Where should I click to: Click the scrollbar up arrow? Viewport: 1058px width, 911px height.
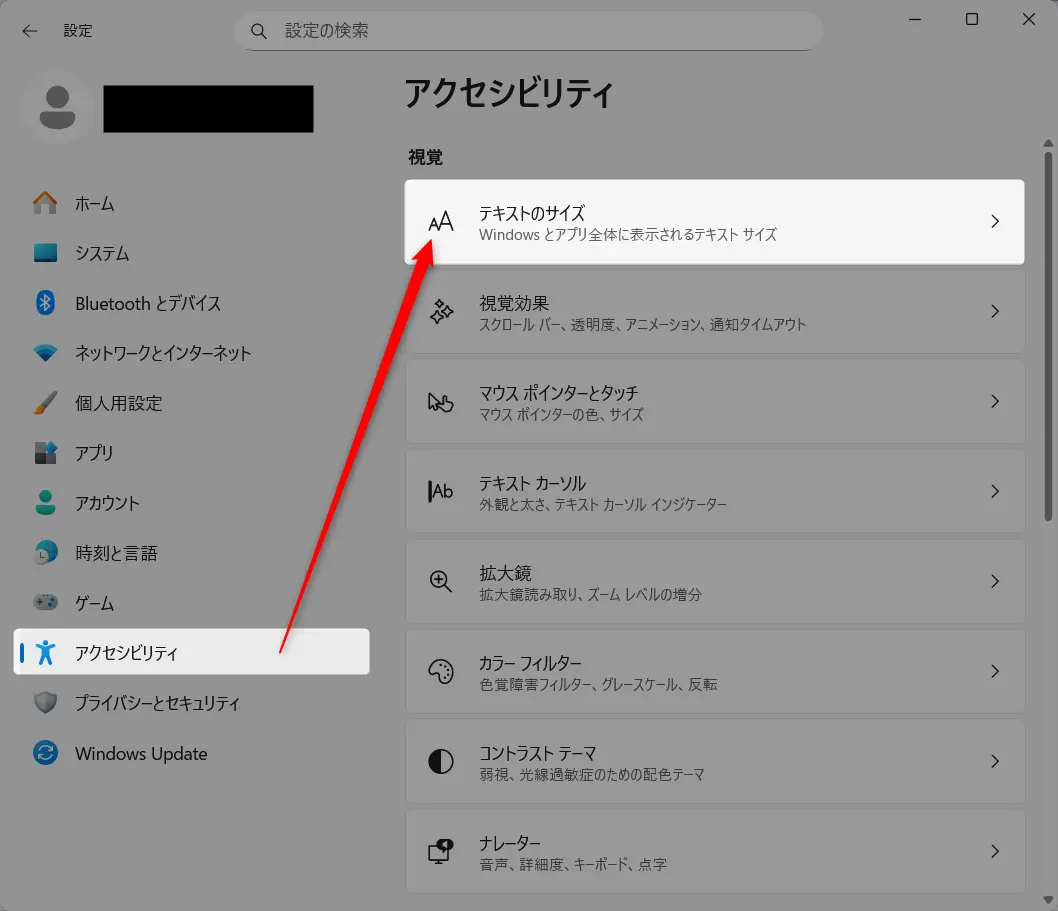coord(1048,143)
